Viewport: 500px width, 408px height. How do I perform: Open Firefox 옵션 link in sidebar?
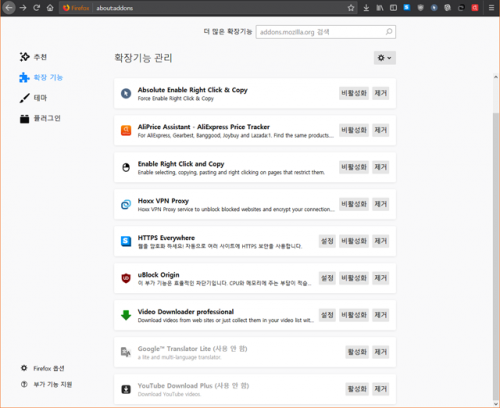(42, 368)
